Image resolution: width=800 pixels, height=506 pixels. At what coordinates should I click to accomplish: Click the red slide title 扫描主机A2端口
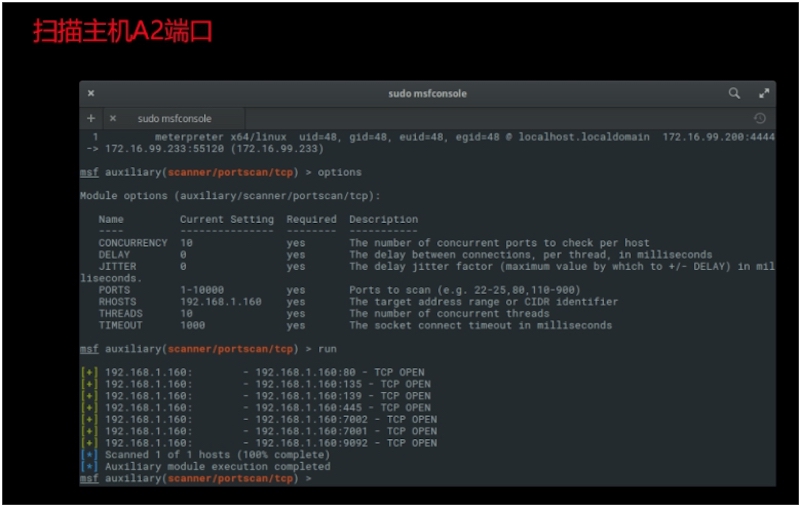(x=123, y=31)
